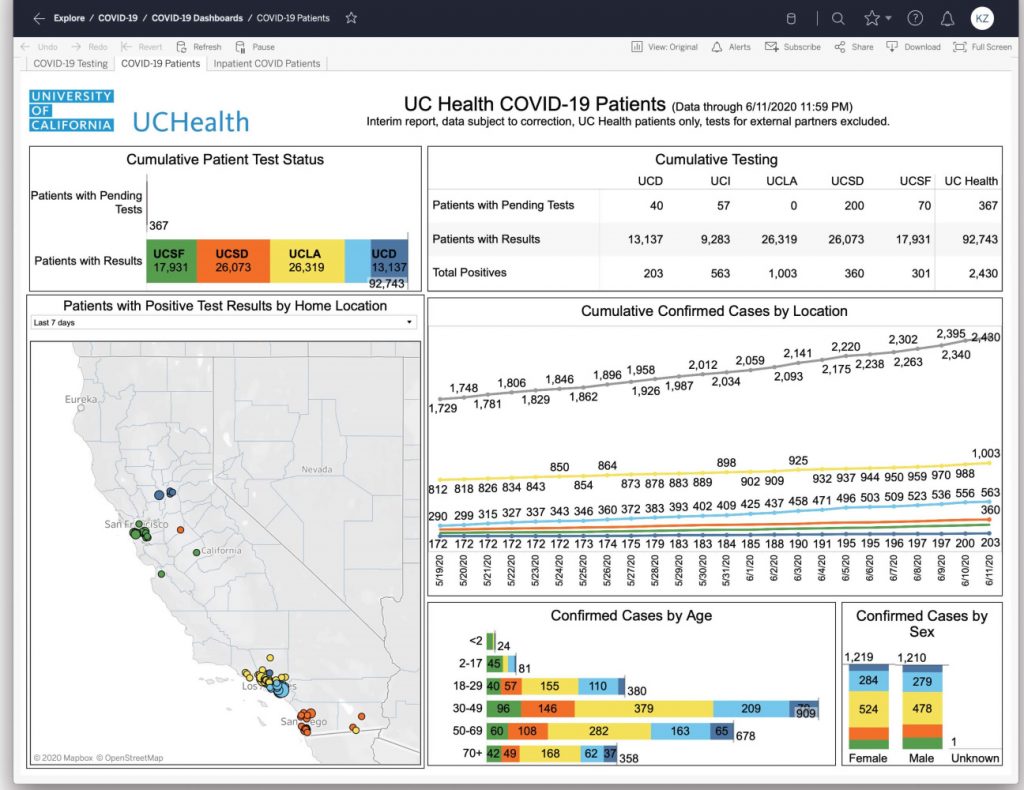Select the 2,430 Total Positives cell

(x=983, y=274)
